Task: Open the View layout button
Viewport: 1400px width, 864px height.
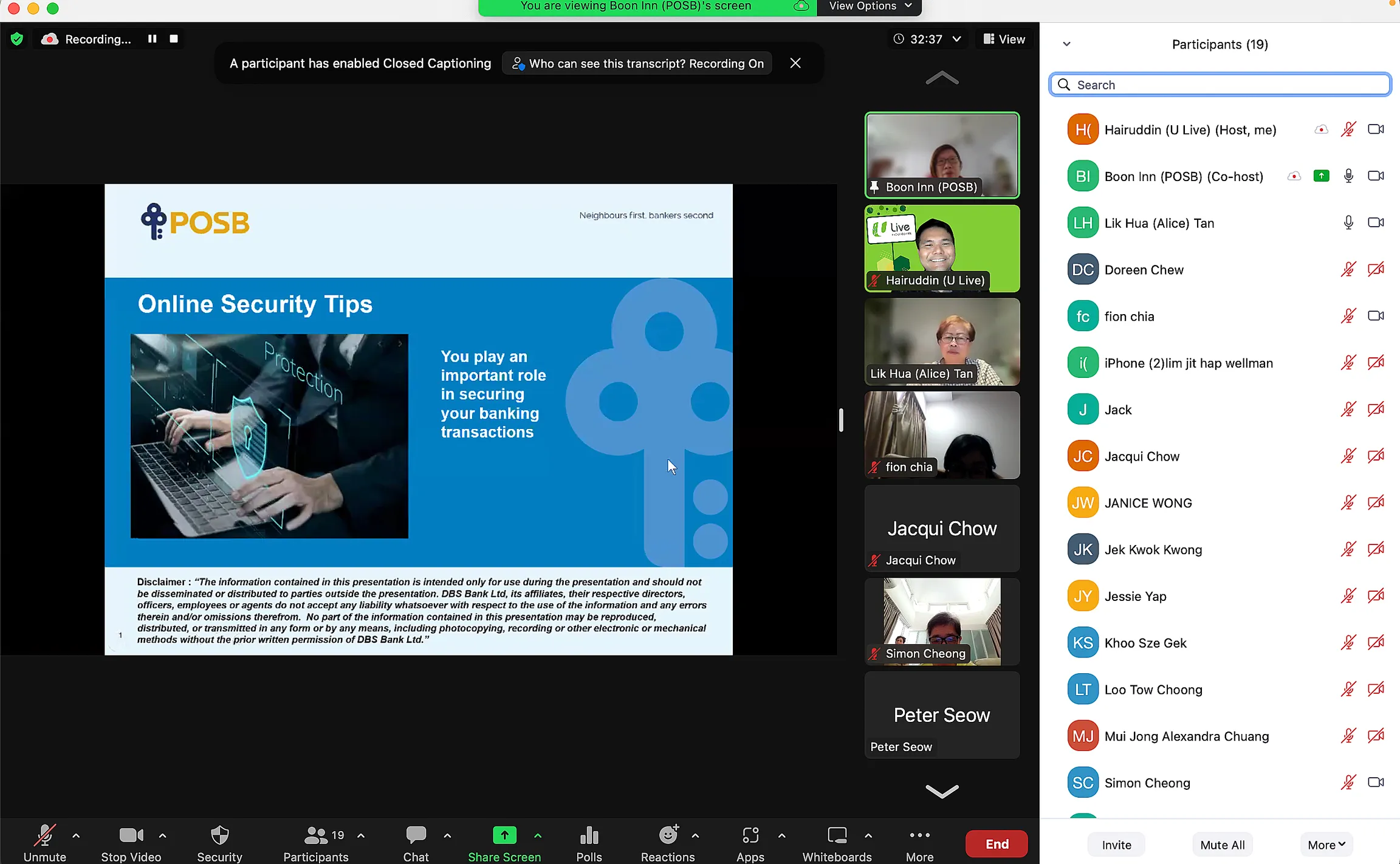Action: [1004, 39]
